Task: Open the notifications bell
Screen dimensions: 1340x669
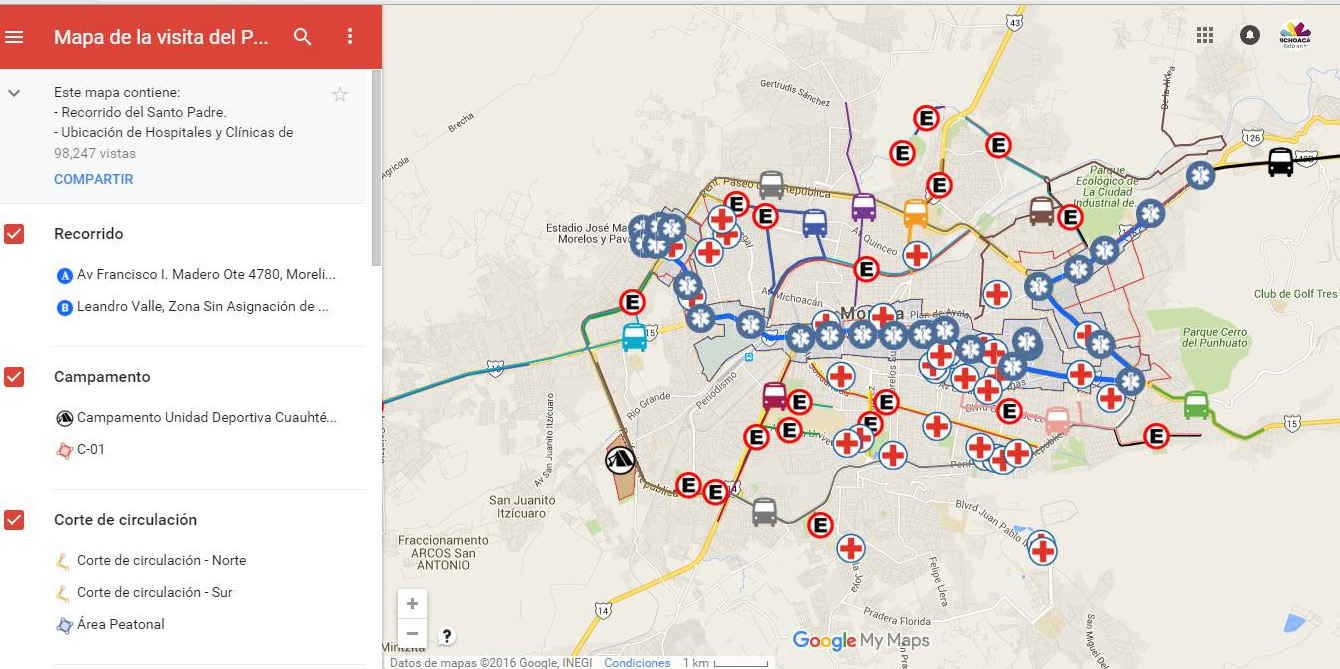Action: 1249,35
